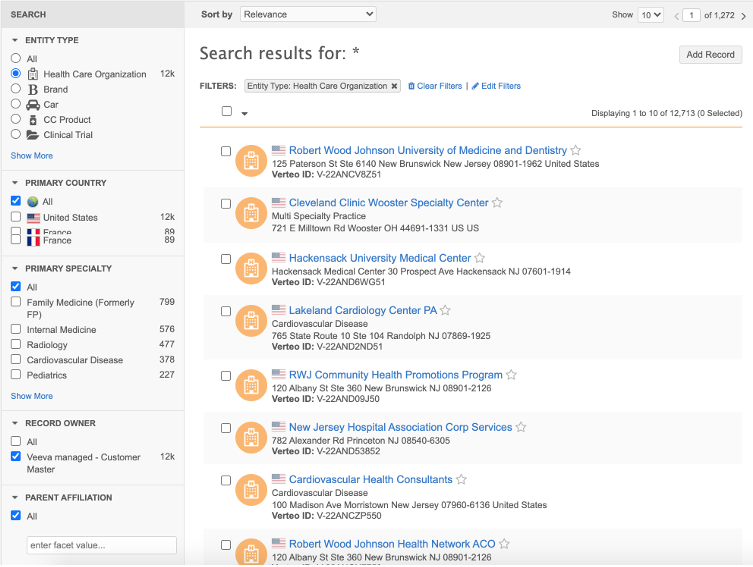Collapse the Parent Affiliation facet section

15,497
